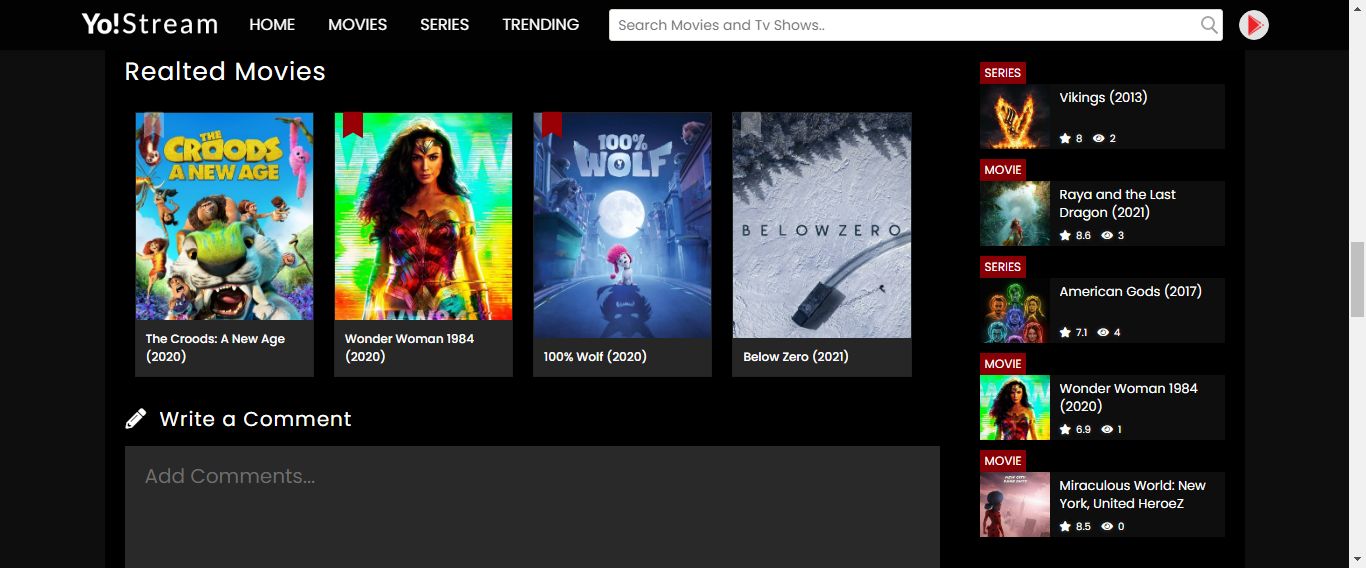Go to the HOME menu
This screenshot has width=1366, height=568.
272,25
